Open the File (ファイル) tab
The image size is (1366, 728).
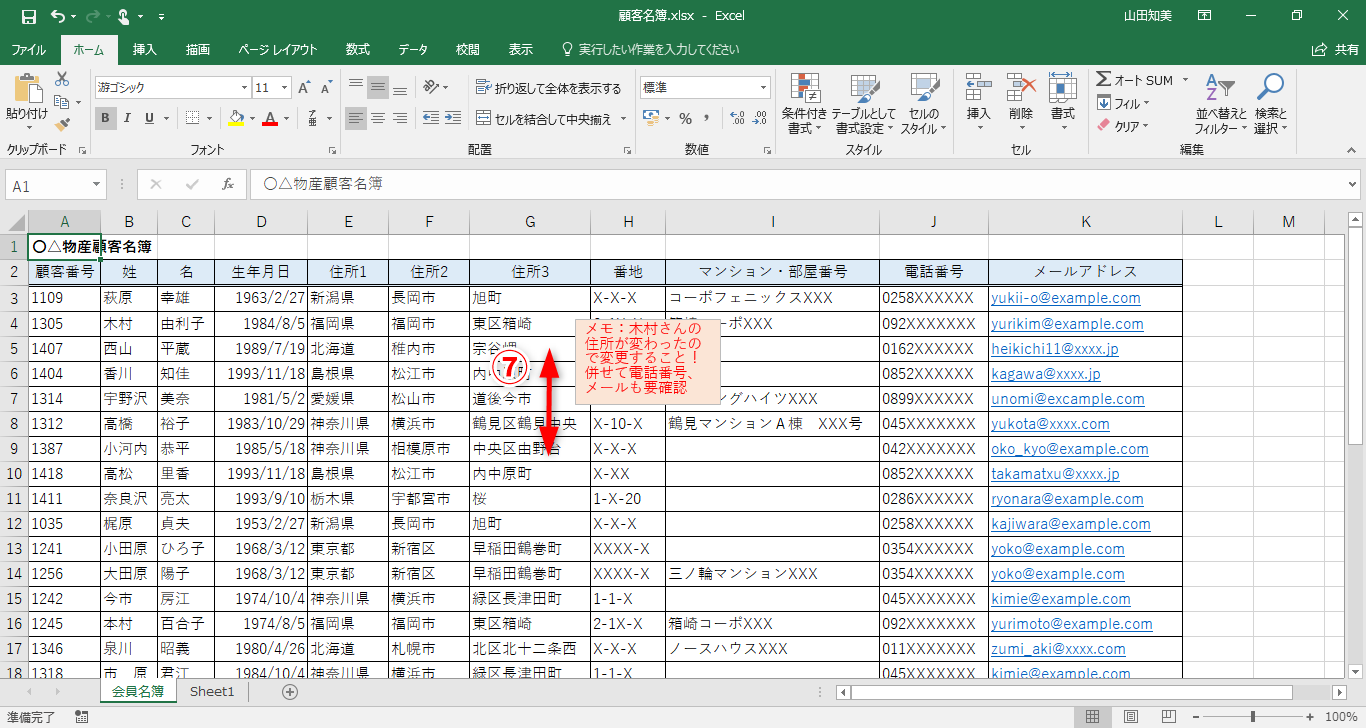pos(28,49)
